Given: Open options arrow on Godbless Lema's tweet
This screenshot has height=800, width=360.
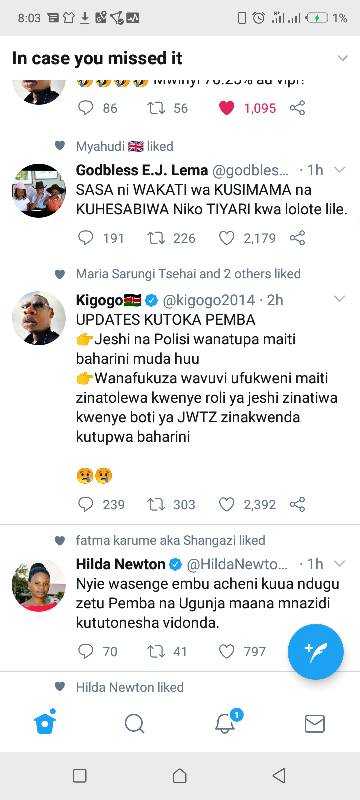Looking at the screenshot, I should point(340,169).
